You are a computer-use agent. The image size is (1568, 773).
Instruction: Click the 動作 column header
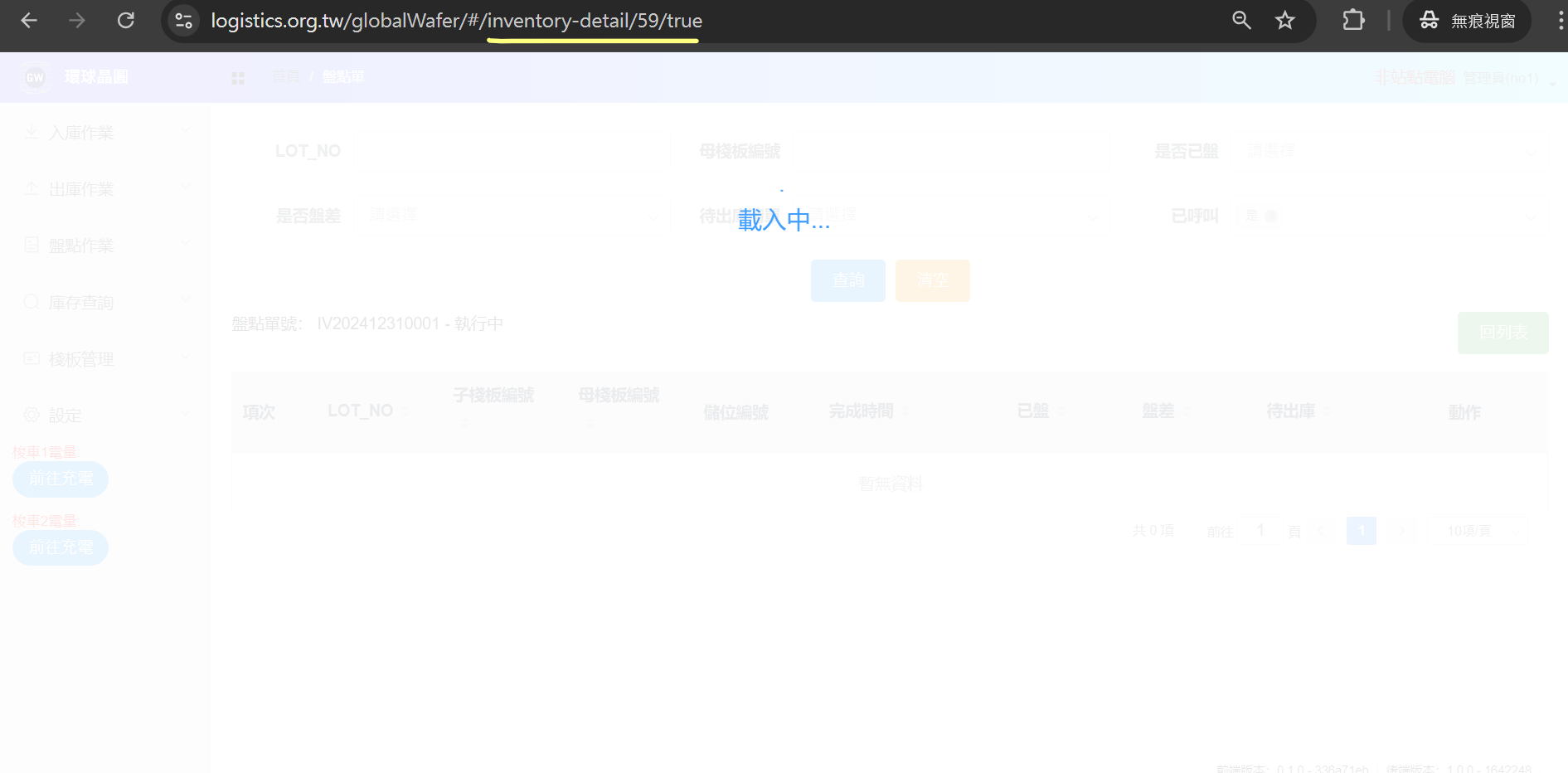(x=1464, y=411)
